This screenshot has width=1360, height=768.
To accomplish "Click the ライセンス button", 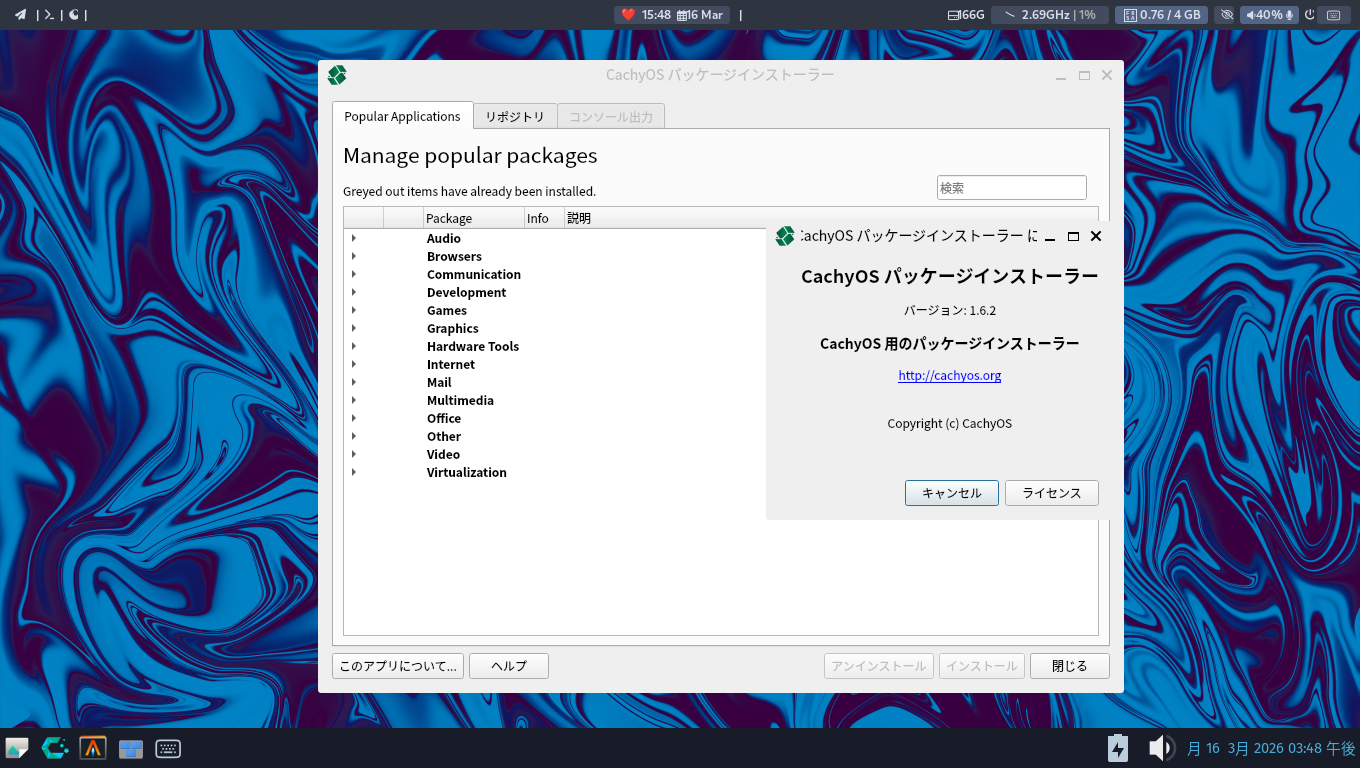I will pyautogui.click(x=1052, y=493).
